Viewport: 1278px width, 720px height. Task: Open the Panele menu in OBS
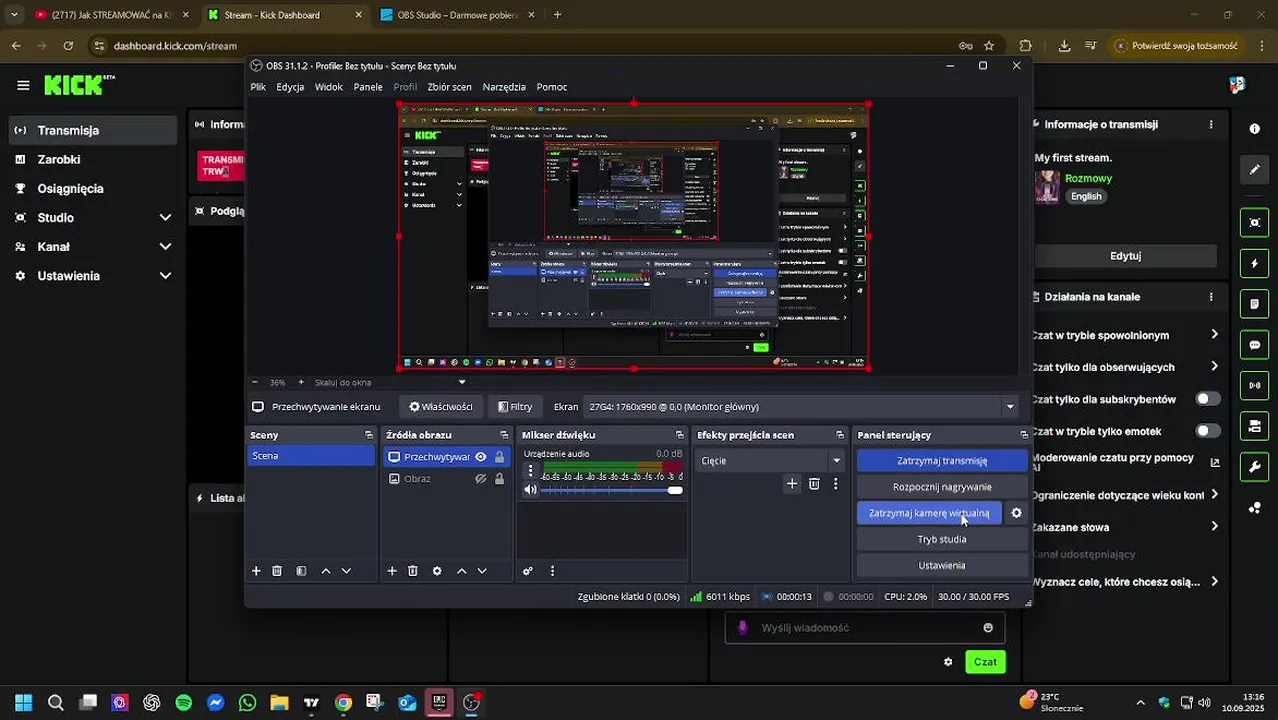click(x=368, y=87)
